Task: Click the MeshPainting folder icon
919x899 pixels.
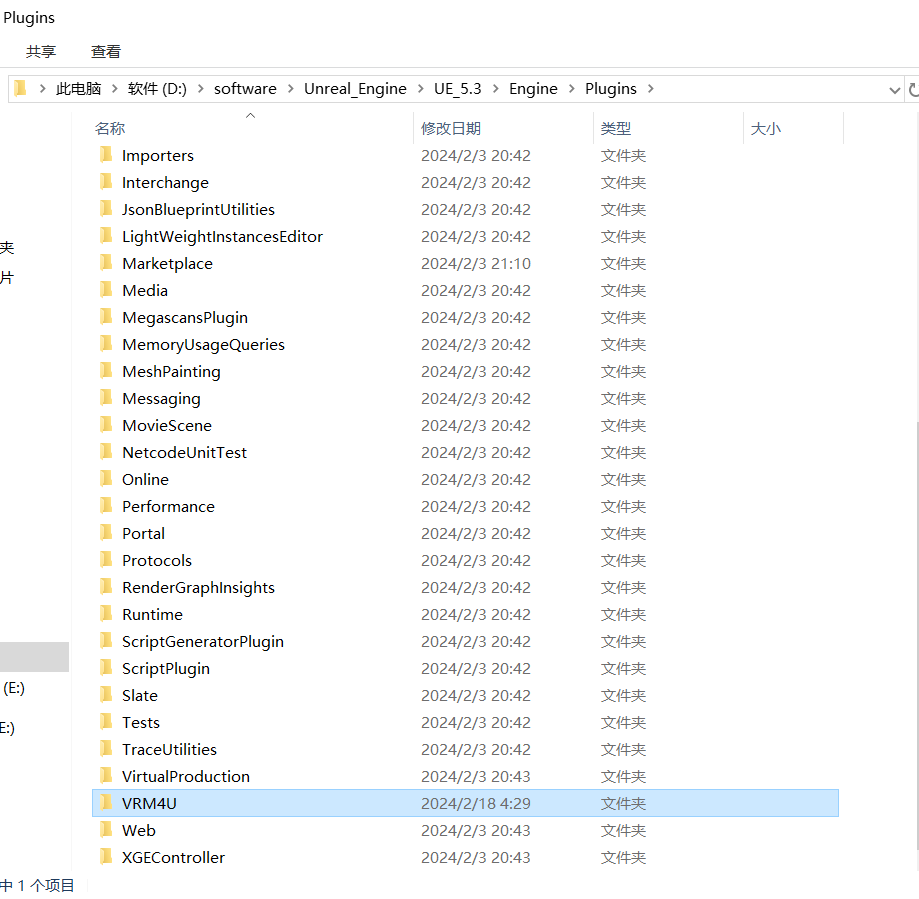Action: tap(106, 370)
